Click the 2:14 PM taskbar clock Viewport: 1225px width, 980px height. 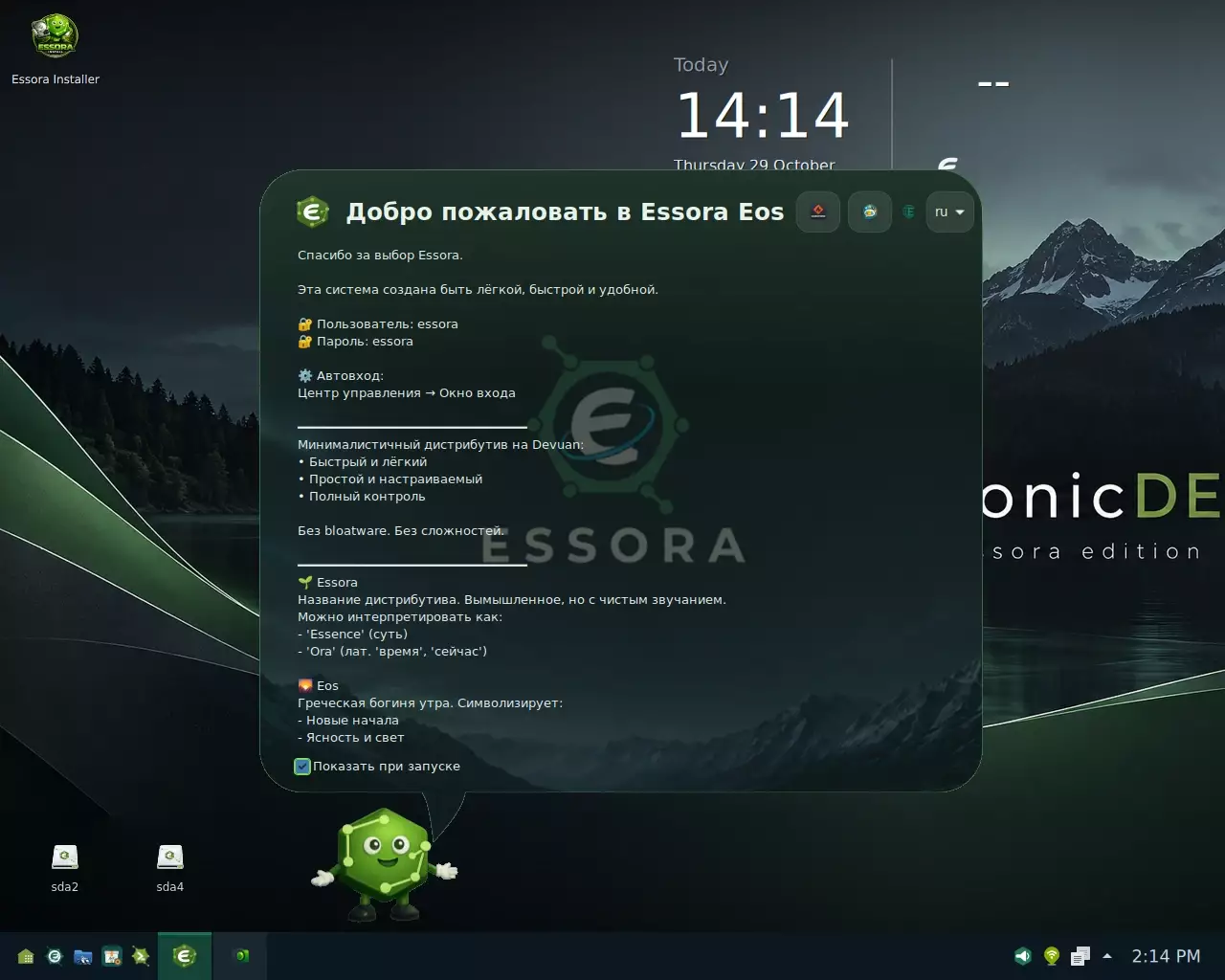coord(1166,955)
